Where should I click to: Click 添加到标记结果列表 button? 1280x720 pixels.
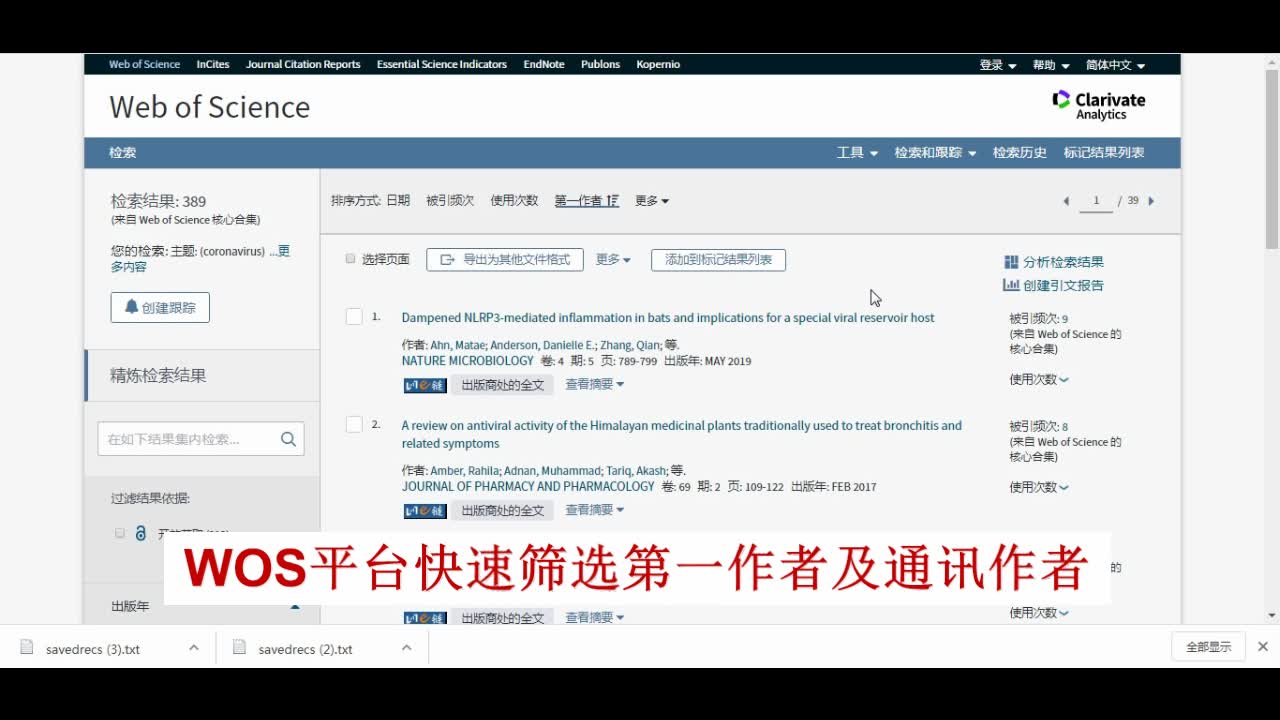pyautogui.click(x=718, y=260)
